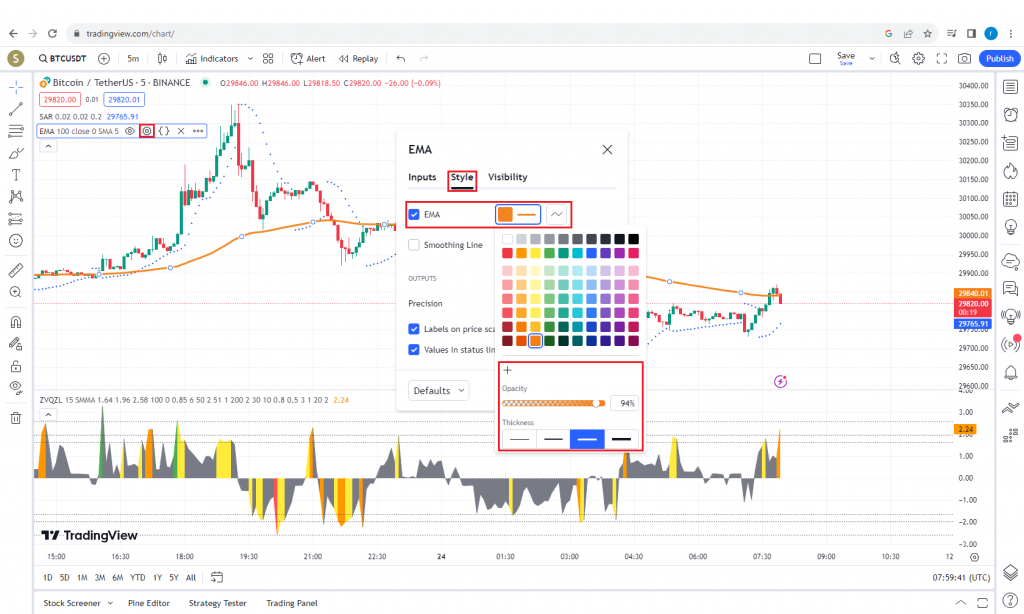Image resolution: width=1024 pixels, height=614 pixels.
Task: Open the EMA color swatch picker
Action: point(518,214)
